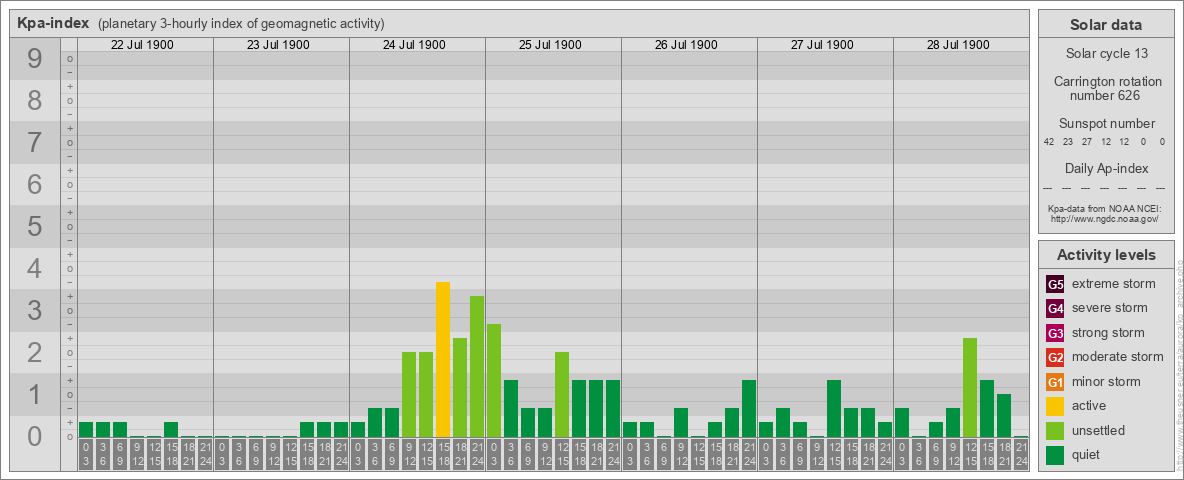Click the '22 Jul 1900' date header
This screenshot has width=1184, height=480.
[x=142, y=45]
